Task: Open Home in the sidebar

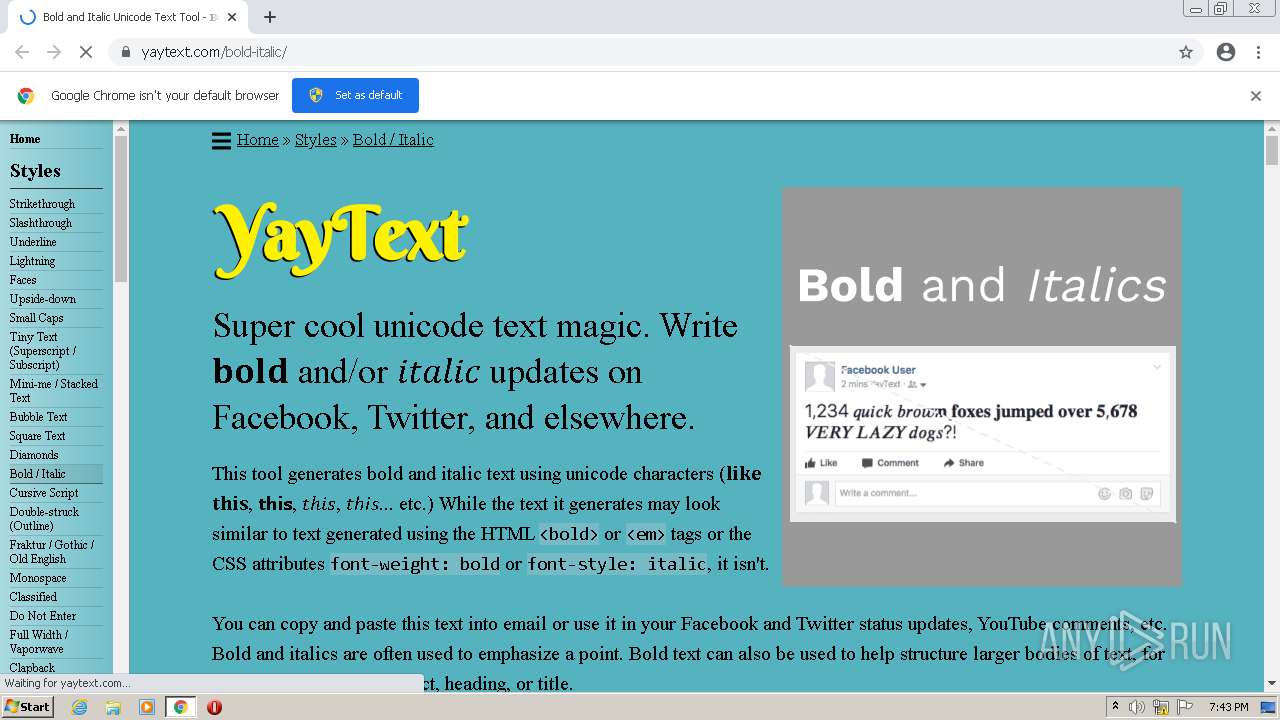Action: click(x=25, y=139)
